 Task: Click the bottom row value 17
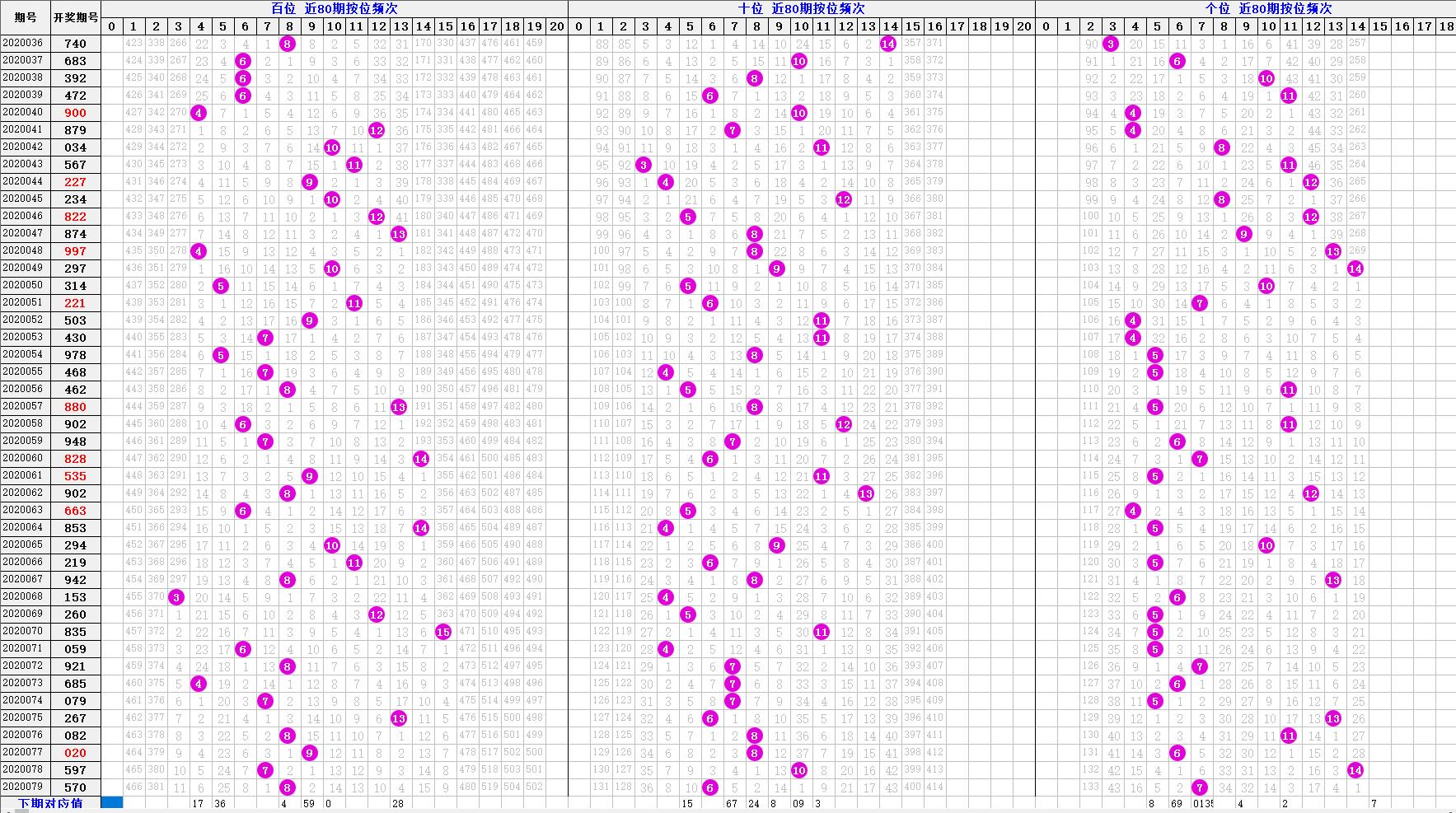click(x=199, y=803)
